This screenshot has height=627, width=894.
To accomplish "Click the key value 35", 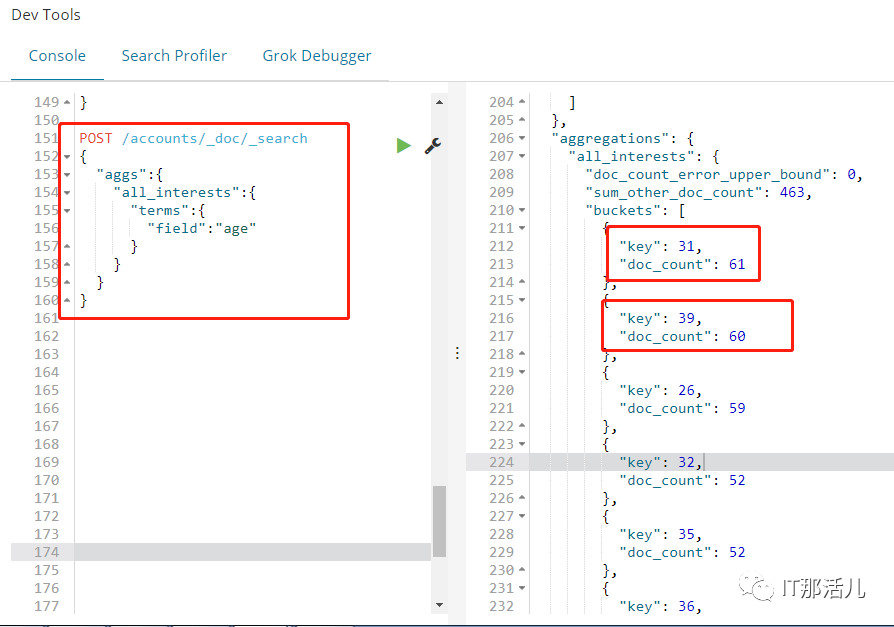I will [x=686, y=534].
